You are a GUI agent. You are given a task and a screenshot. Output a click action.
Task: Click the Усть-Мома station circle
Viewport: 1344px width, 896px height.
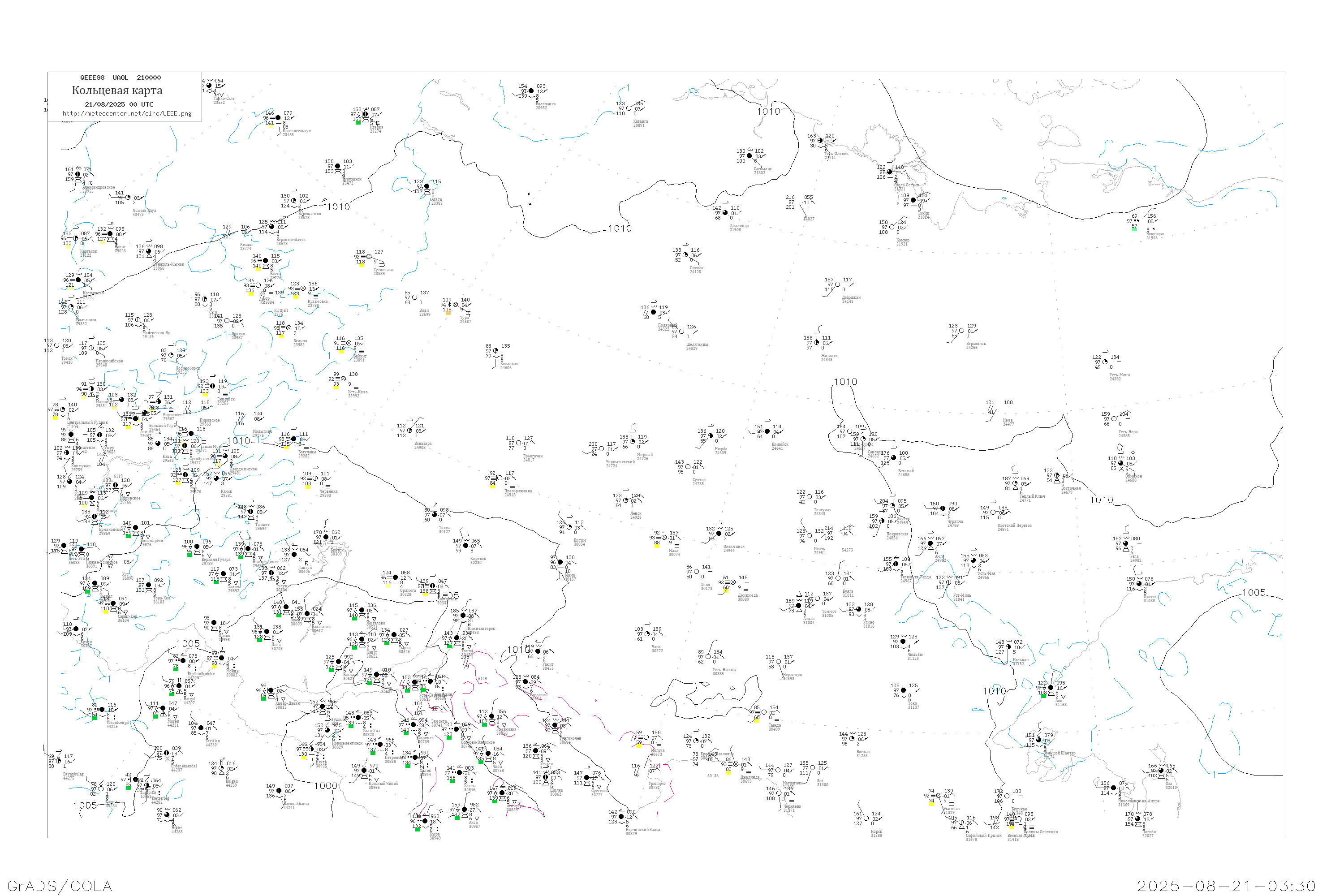(x=1105, y=362)
